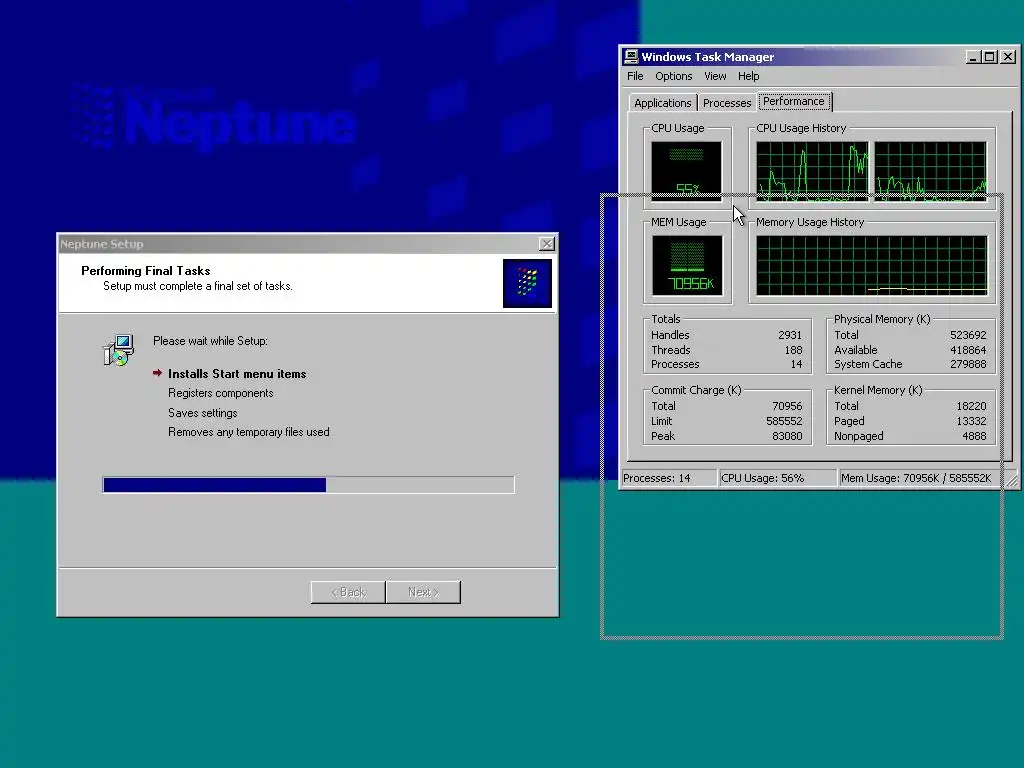Click the red arrow beside Installs Start menu items
The width and height of the screenshot is (1024, 768).
(x=157, y=373)
